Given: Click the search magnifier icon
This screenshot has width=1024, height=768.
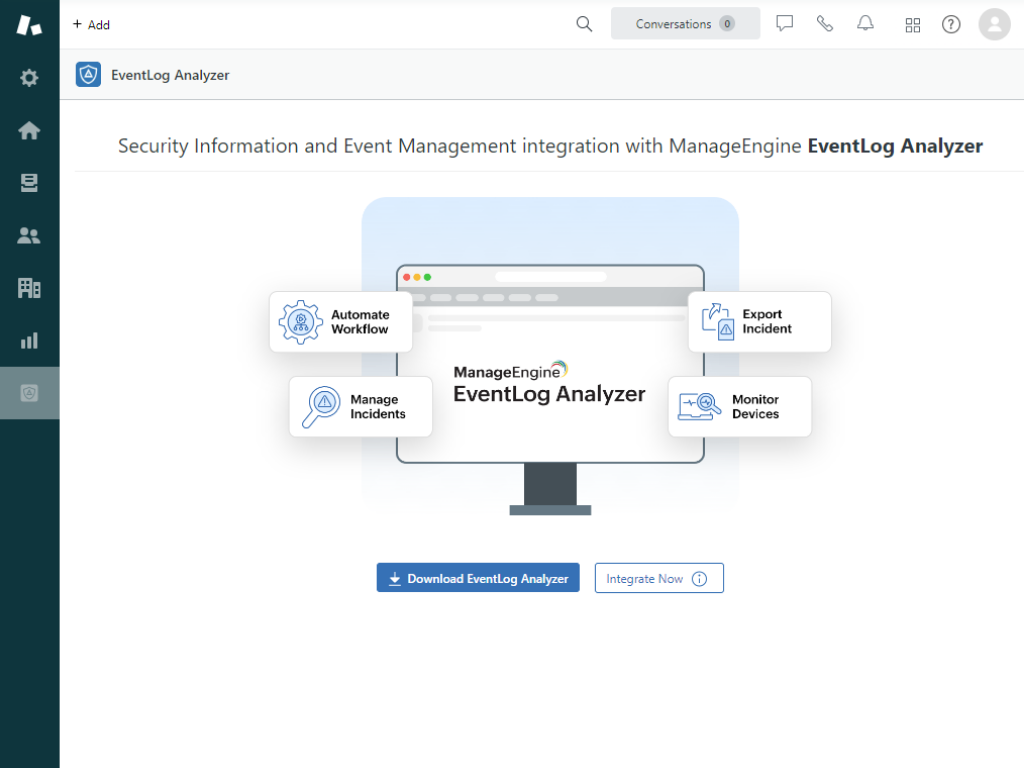Looking at the screenshot, I should tap(584, 24).
